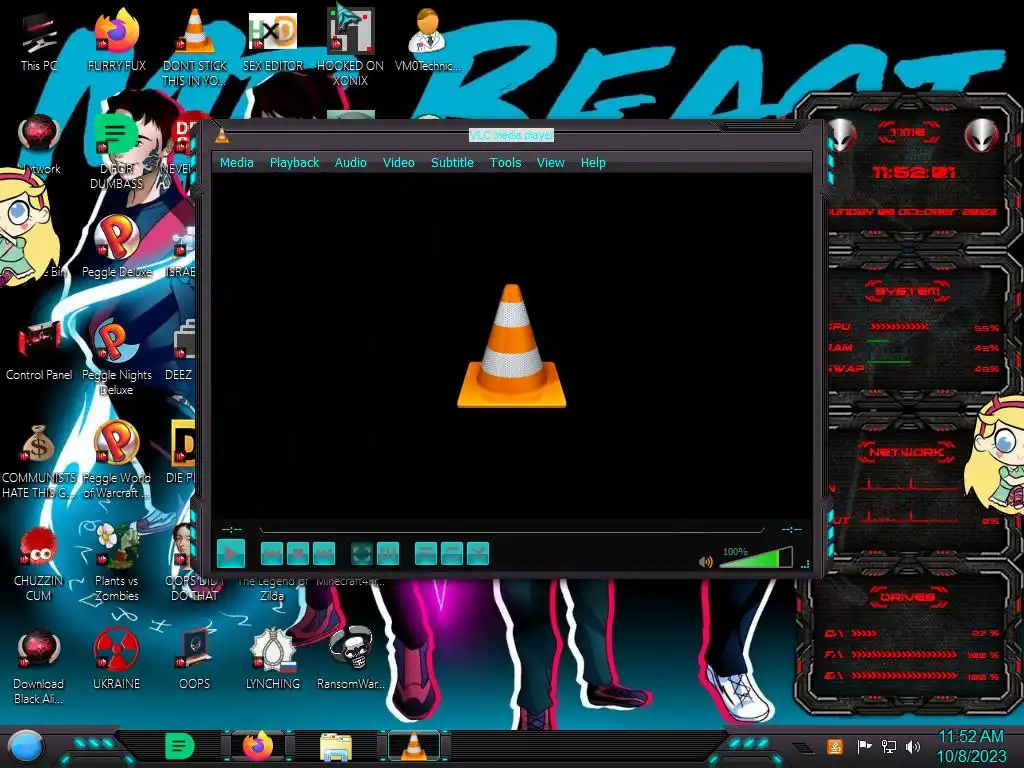Mute audio using VLC speaker icon
The height and width of the screenshot is (768, 1024).
click(705, 562)
